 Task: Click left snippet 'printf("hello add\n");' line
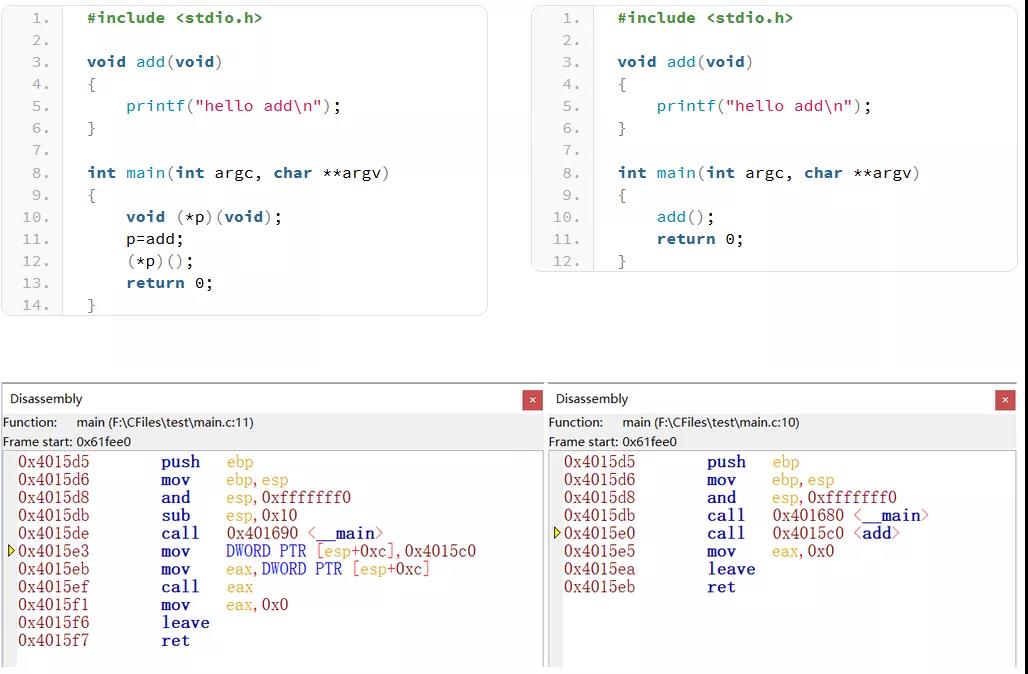click(233, 106)
